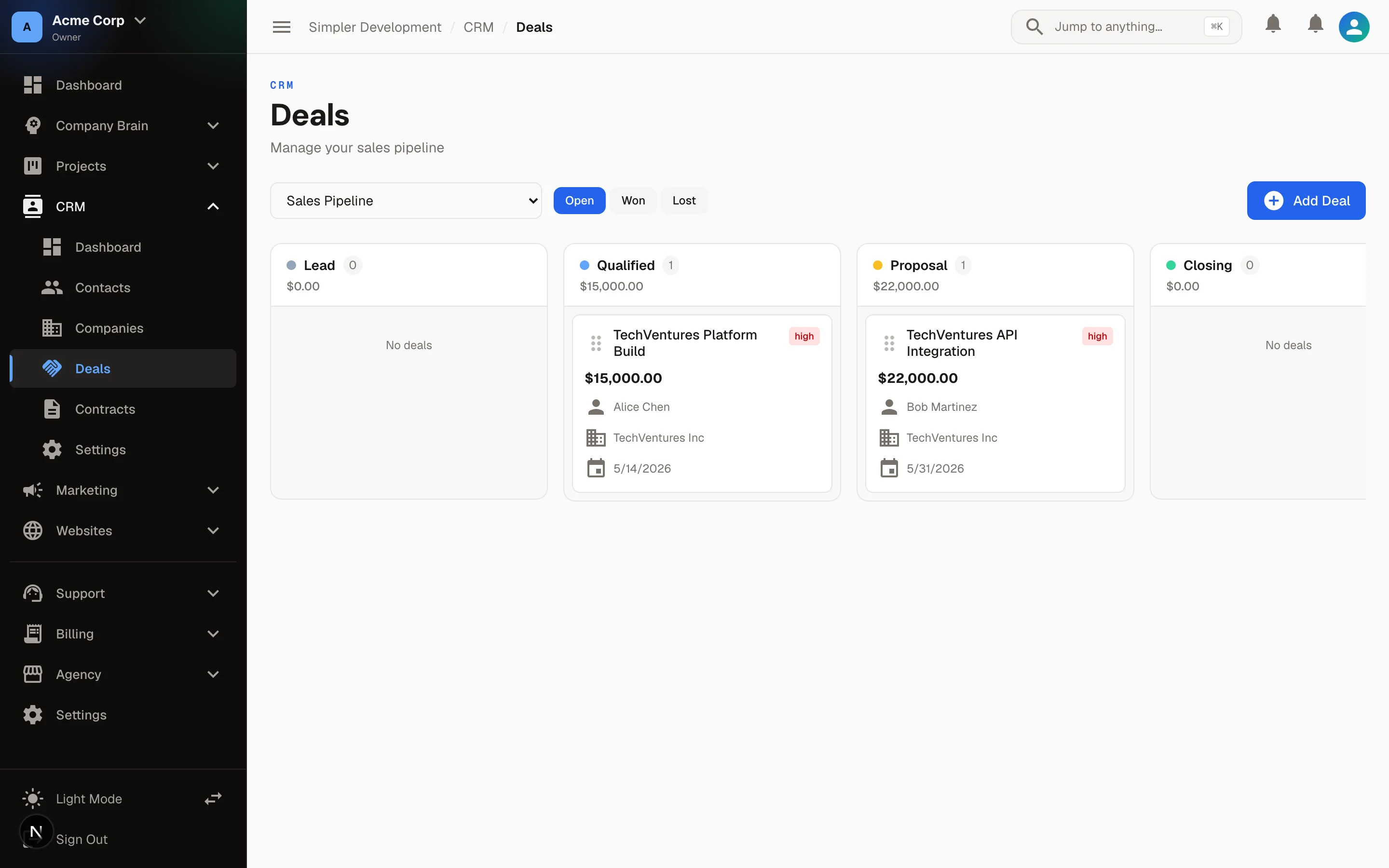Click the Billing receipt icon
Image resolution: width=1389 pixels, height=868 pixels.
point(33,634)
